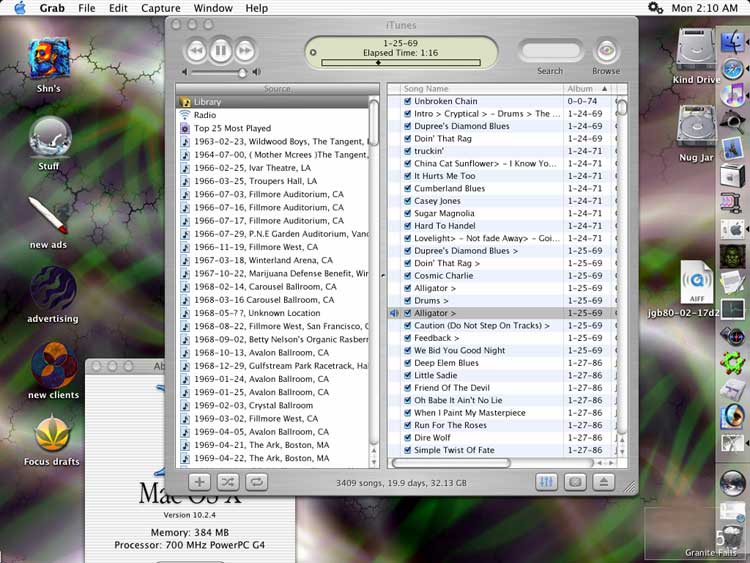
Task: Turn on the iTunes visualizer button
Action: 575,482
